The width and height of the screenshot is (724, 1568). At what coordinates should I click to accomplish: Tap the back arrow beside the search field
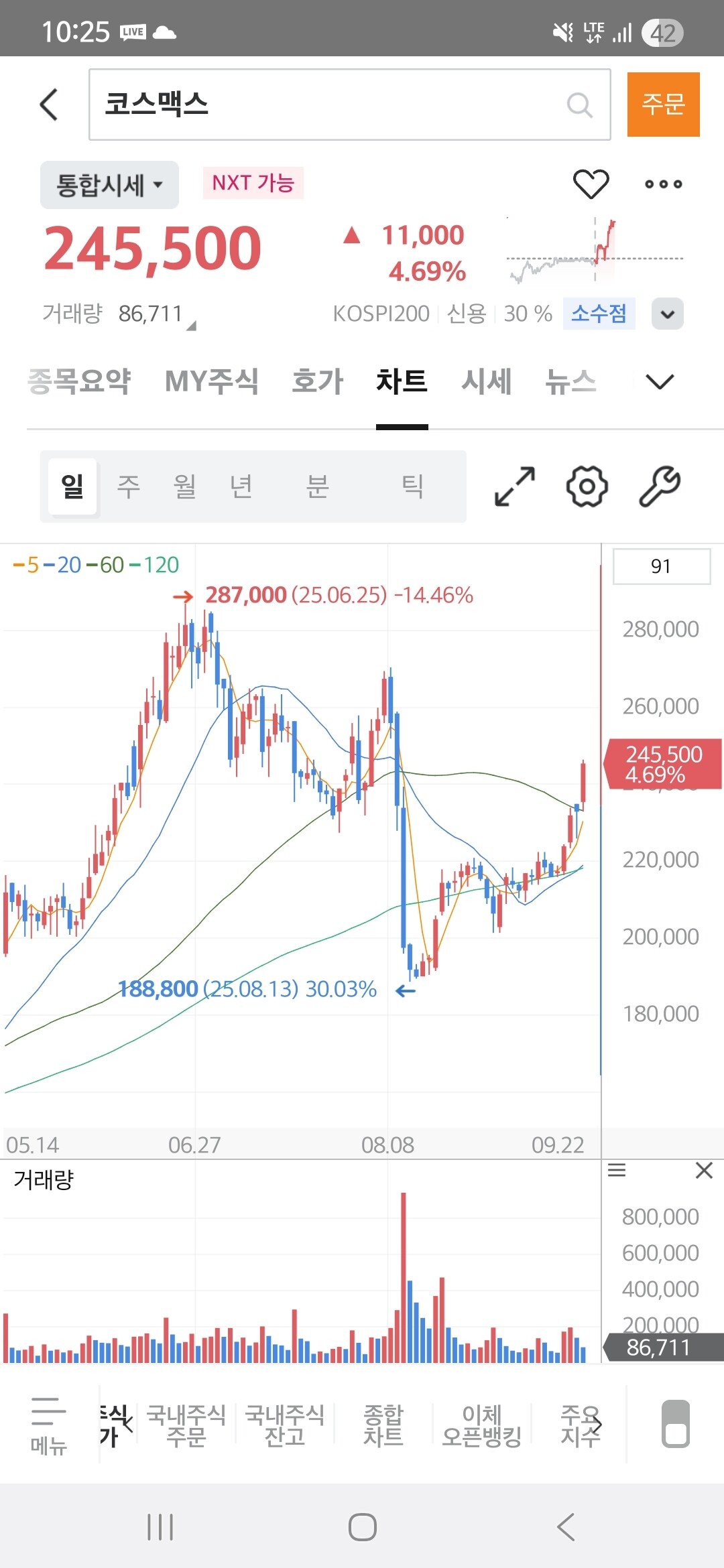49,105
